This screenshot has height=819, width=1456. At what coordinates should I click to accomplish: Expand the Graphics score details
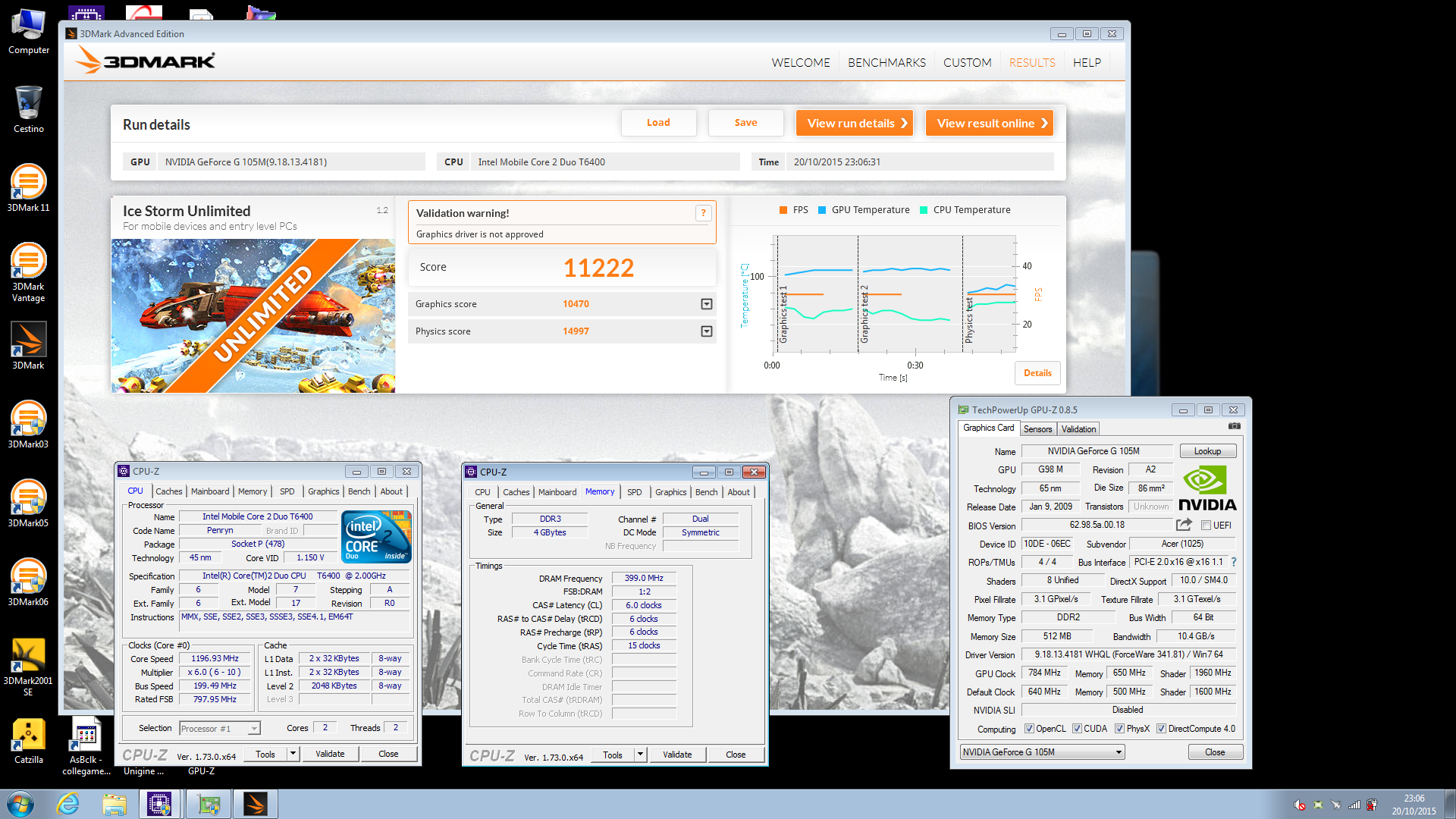tap(707, 304)
